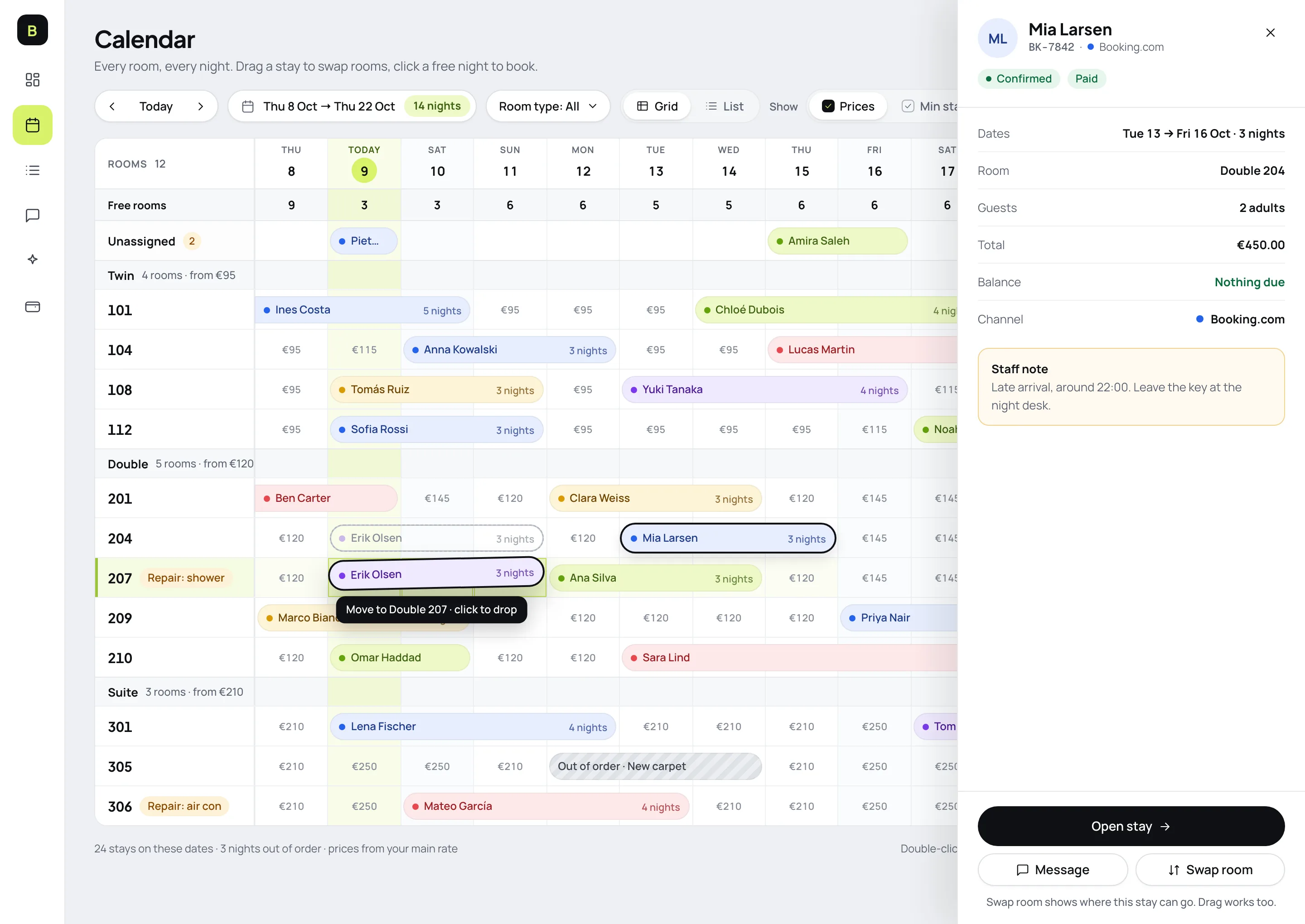
Task: Open the messages chat icon in sidebar
Action: (x=33, y=216)
